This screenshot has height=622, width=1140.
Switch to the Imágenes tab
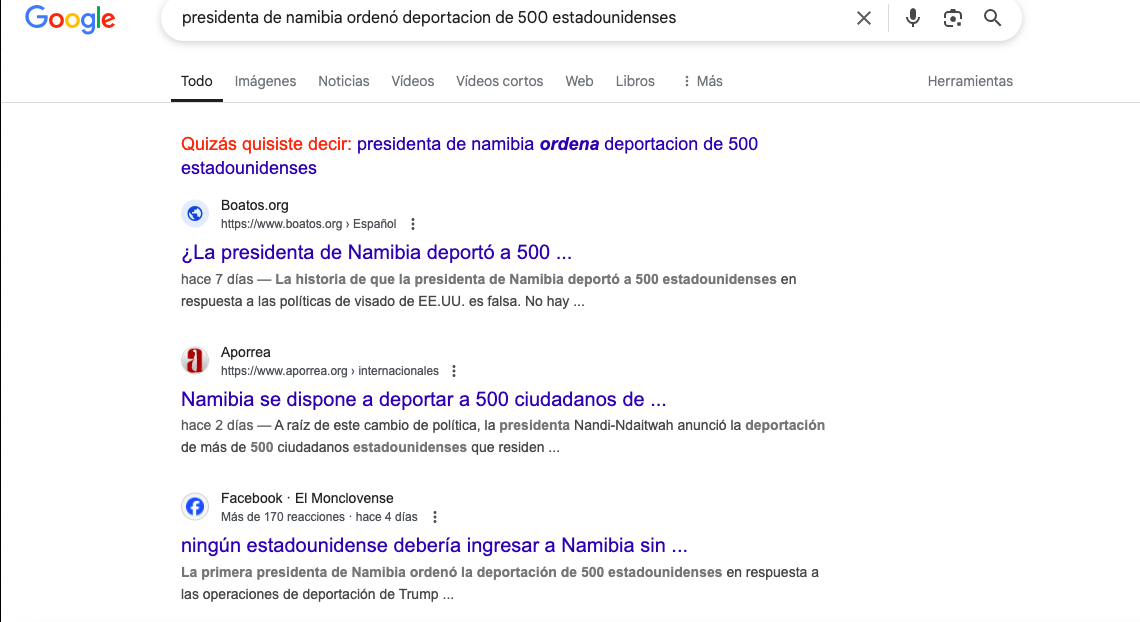pos(265,81)
